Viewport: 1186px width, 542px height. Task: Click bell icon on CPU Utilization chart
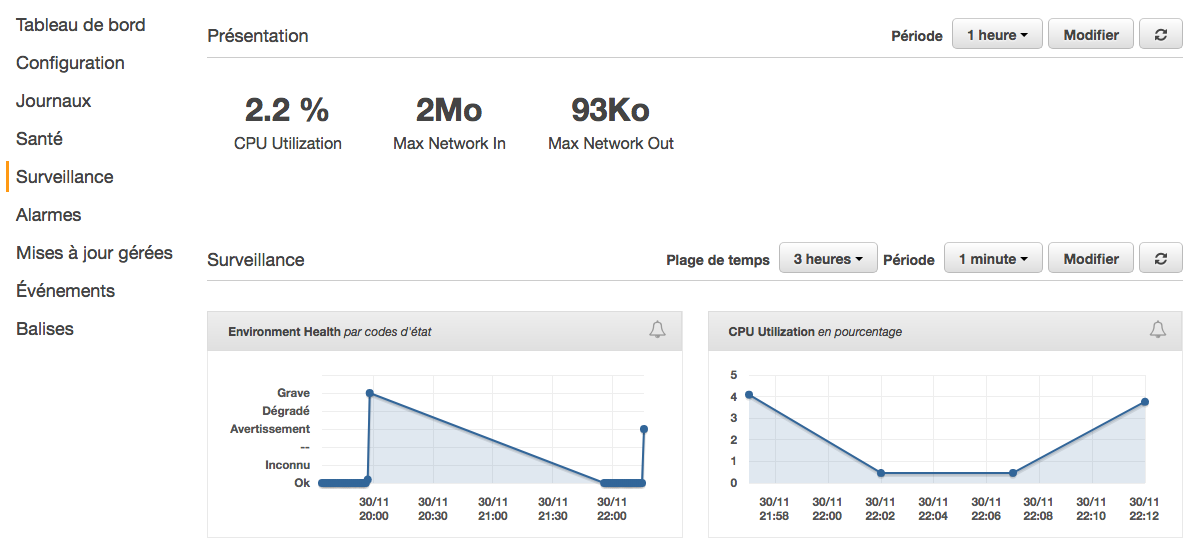click(x=1157, y=330)
